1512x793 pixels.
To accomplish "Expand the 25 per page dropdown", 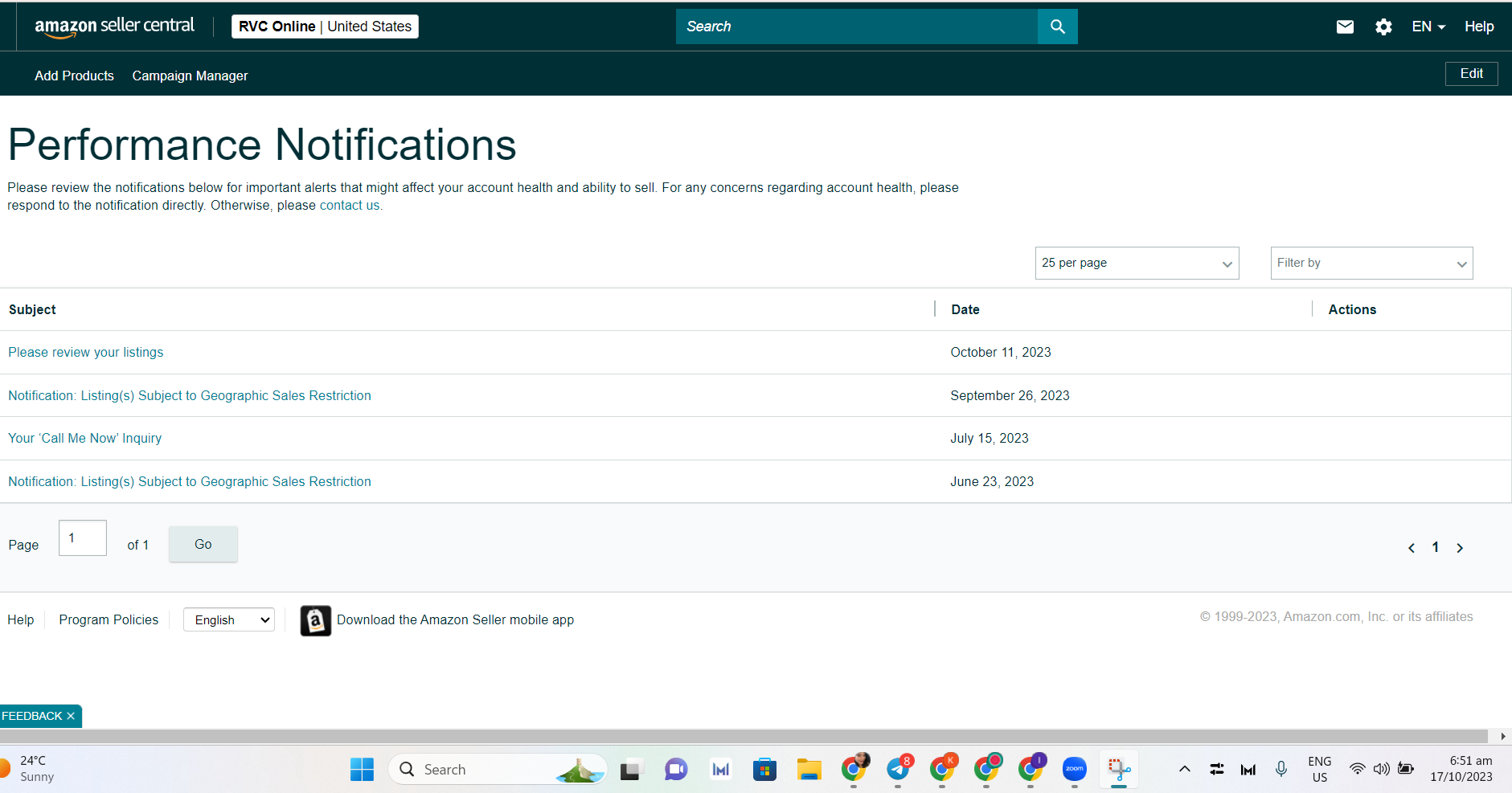I will (x=1137, y=263).
